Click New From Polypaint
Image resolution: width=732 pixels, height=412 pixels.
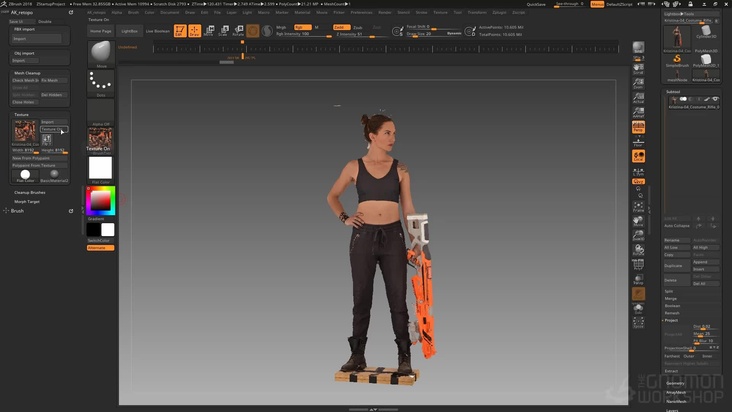click(x=40, y=158)
